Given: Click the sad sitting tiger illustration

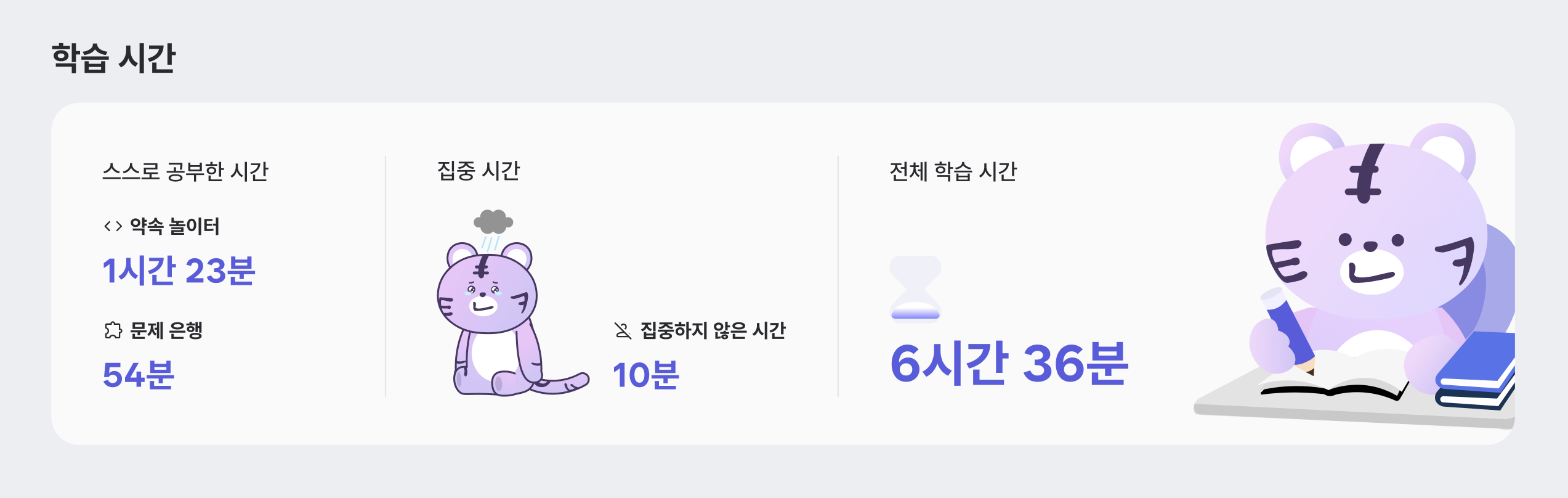Looking at the screenshot, I should pos(493,320).
